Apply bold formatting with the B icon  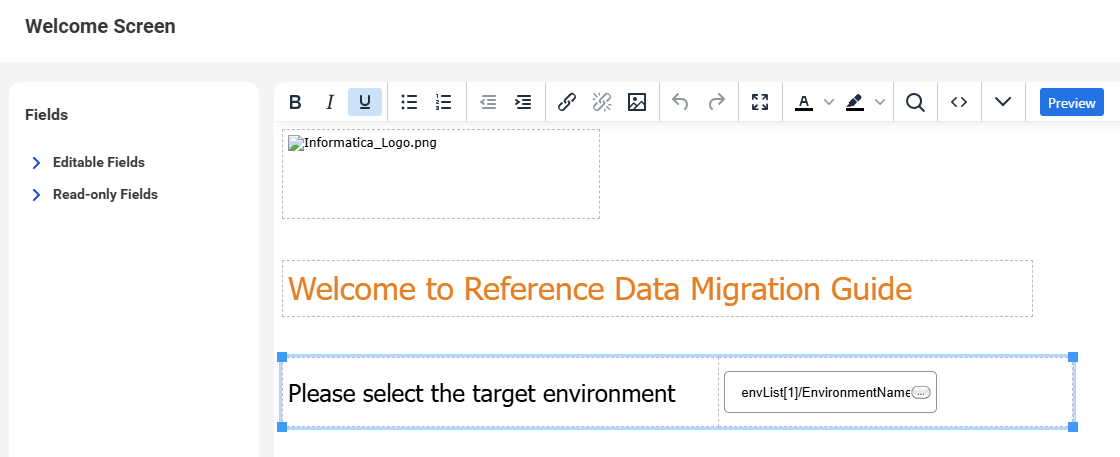coord(295,103)
